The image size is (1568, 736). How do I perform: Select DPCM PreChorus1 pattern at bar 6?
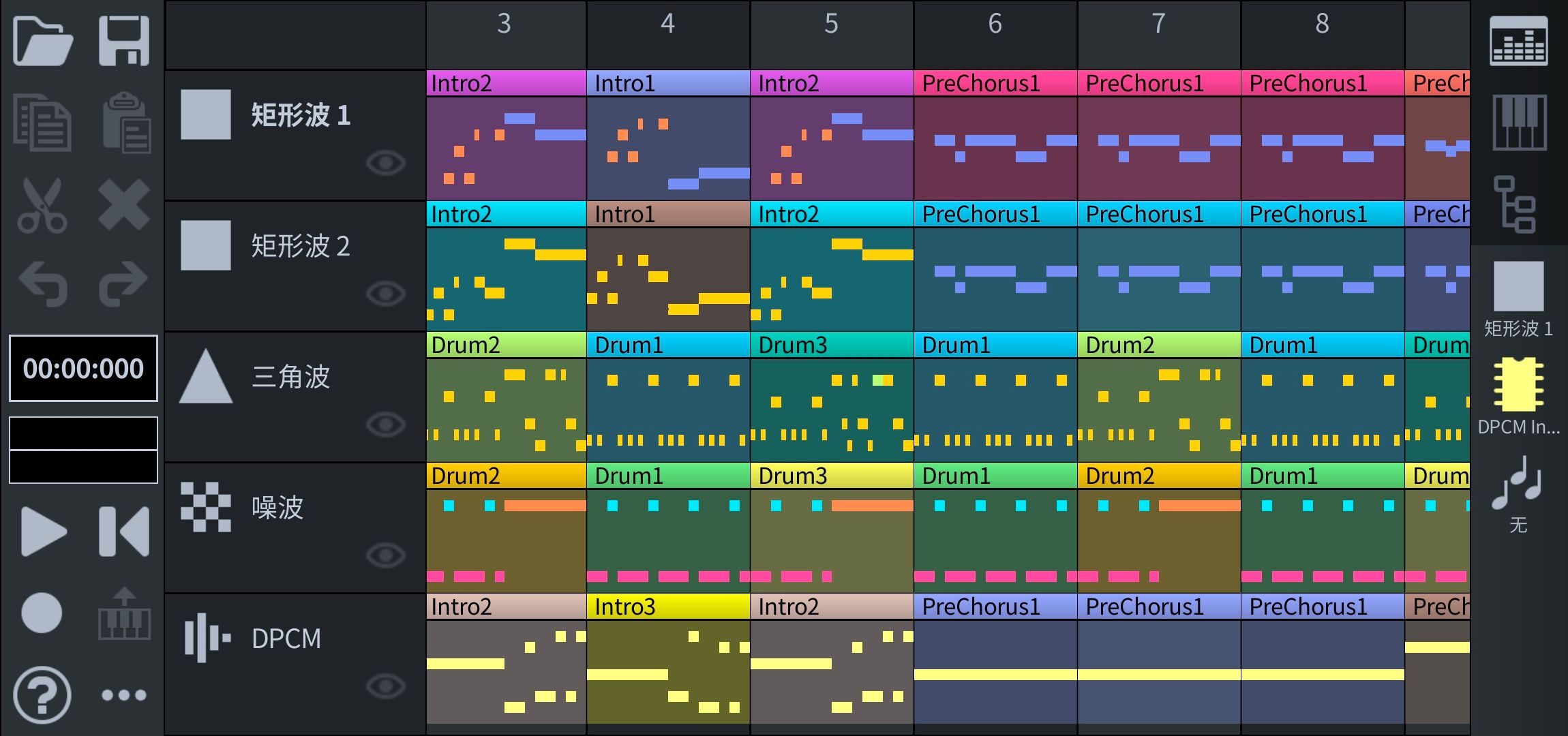995,658
